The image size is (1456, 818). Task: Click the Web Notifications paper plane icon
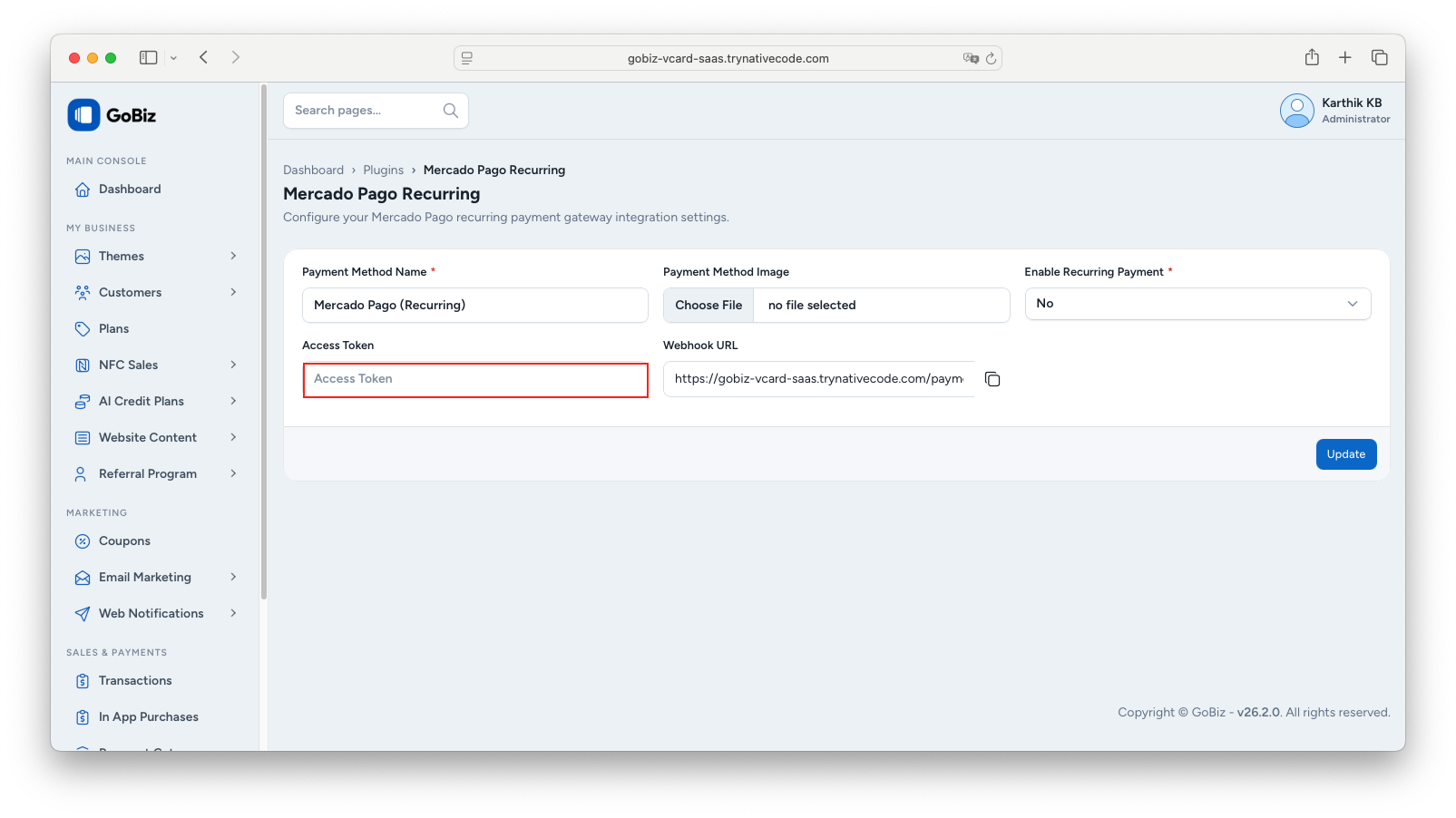pos(83,614)
